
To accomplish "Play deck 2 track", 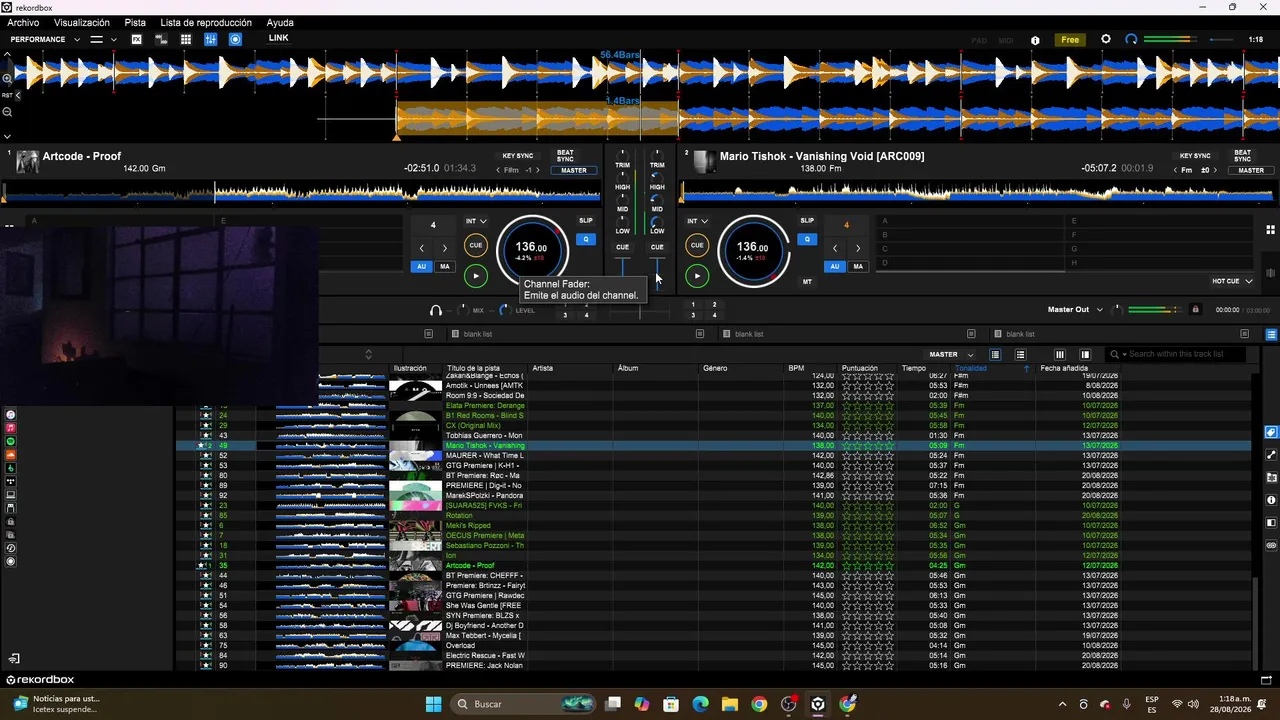I will click(x=697, y=276).
